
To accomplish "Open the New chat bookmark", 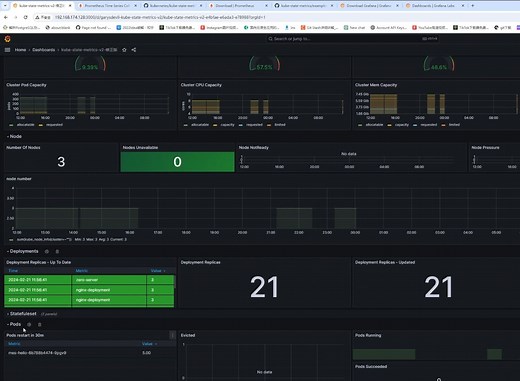I will tap(354, 28).
